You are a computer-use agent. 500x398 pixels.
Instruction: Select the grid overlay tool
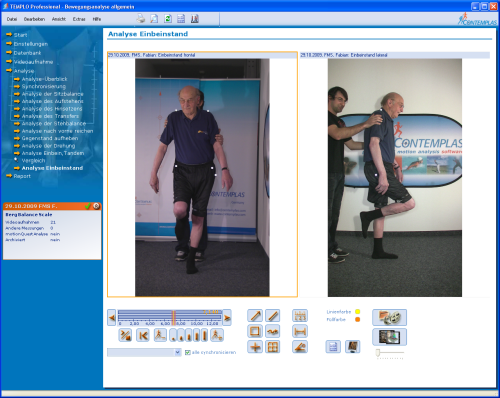click(x=273, y=347)
